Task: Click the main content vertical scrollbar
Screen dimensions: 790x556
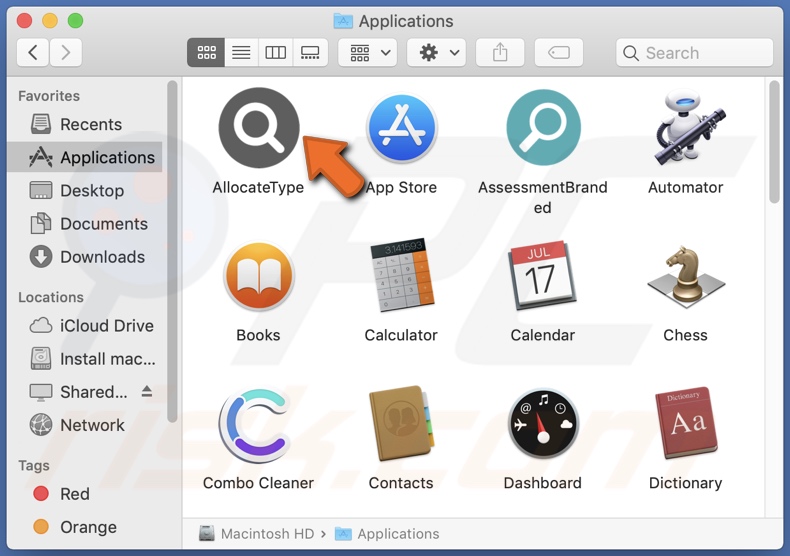Action: pos(774,143)
